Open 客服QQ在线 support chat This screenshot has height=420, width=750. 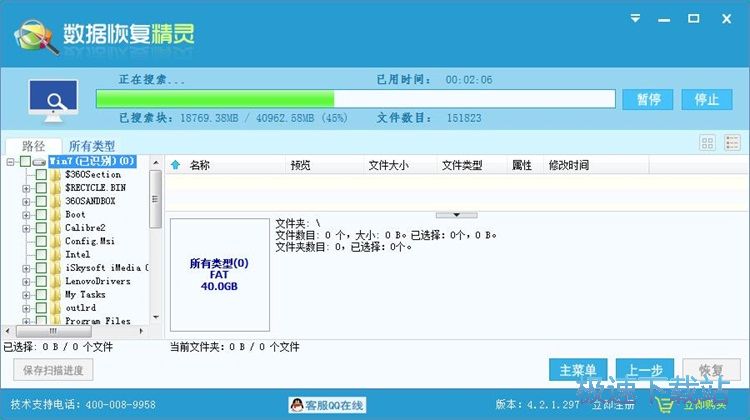pyautogui.click(x=328, y=405)
